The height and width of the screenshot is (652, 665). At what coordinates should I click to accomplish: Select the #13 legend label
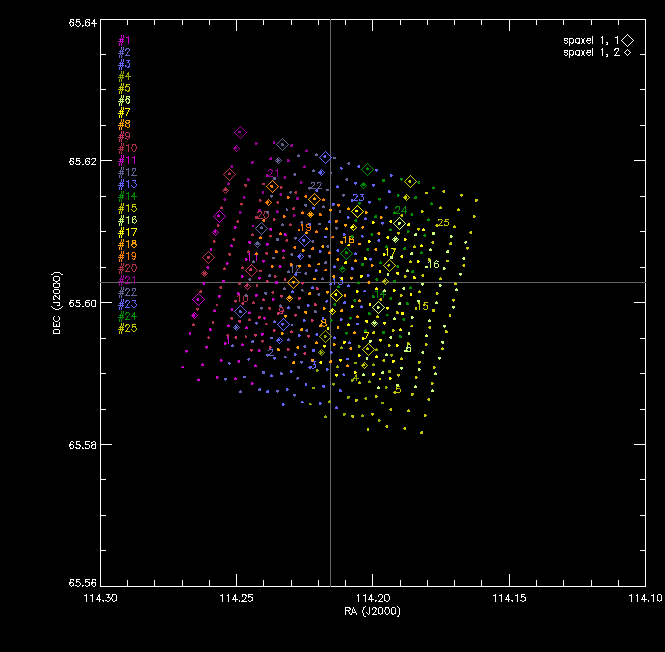coord(128,184)
